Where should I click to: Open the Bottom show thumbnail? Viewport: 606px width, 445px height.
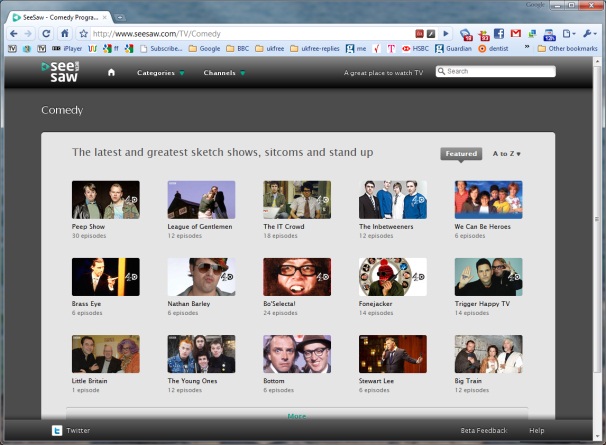297,354
